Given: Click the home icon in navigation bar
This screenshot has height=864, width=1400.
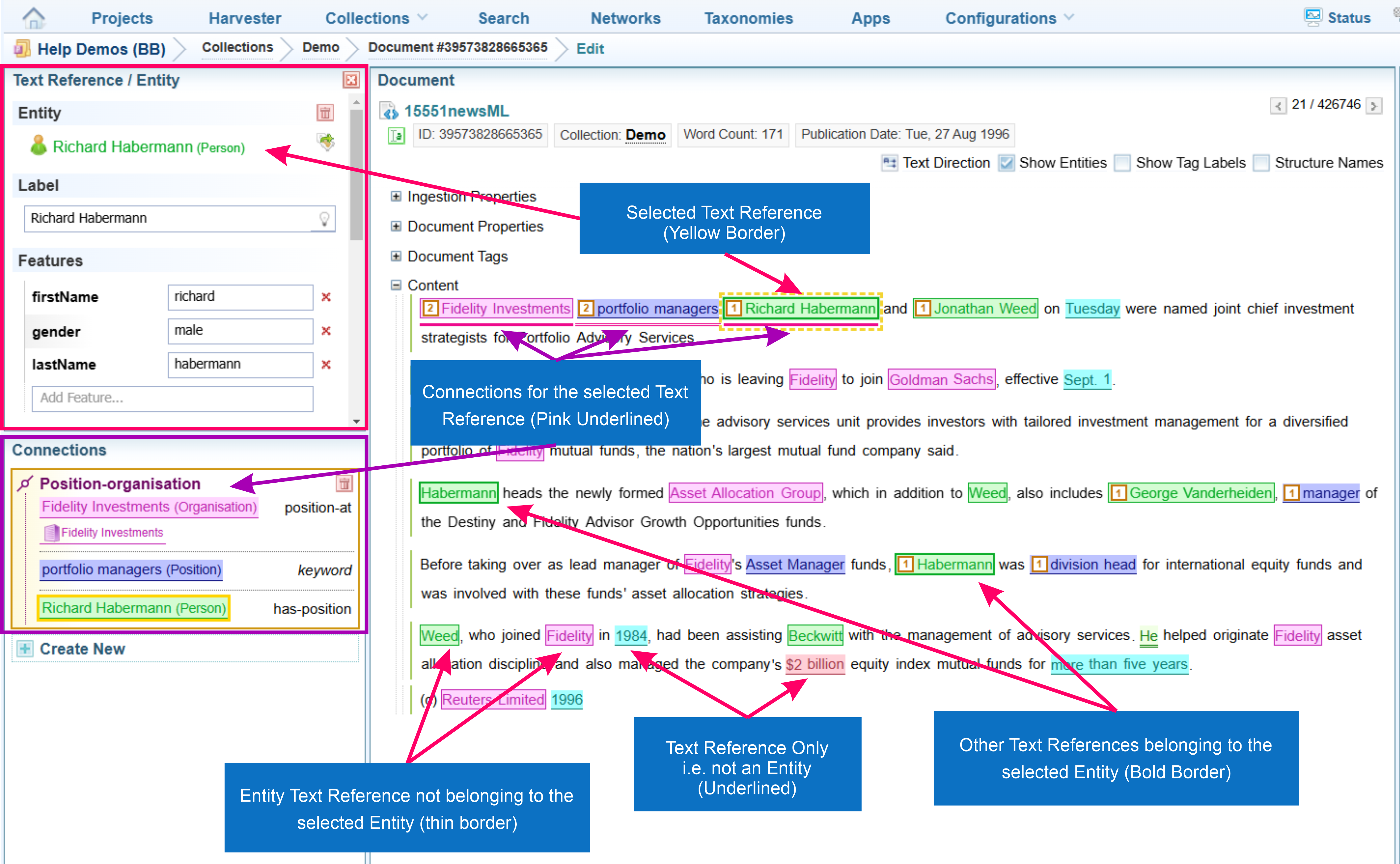Looking at the screenshot, I should pyautogui.click(x=34, y=18).
